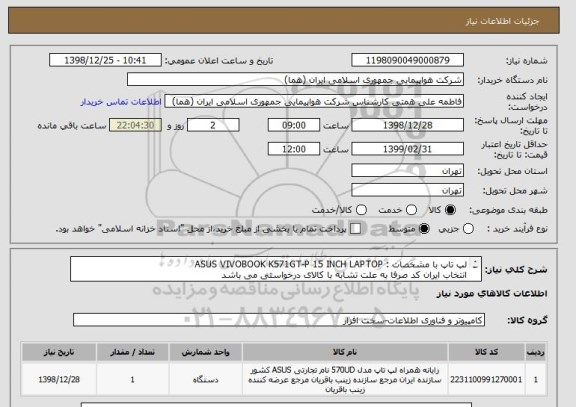Click the ردیف column header
Image resolution: width=576 pixels, height=407 pixels.
536,352
